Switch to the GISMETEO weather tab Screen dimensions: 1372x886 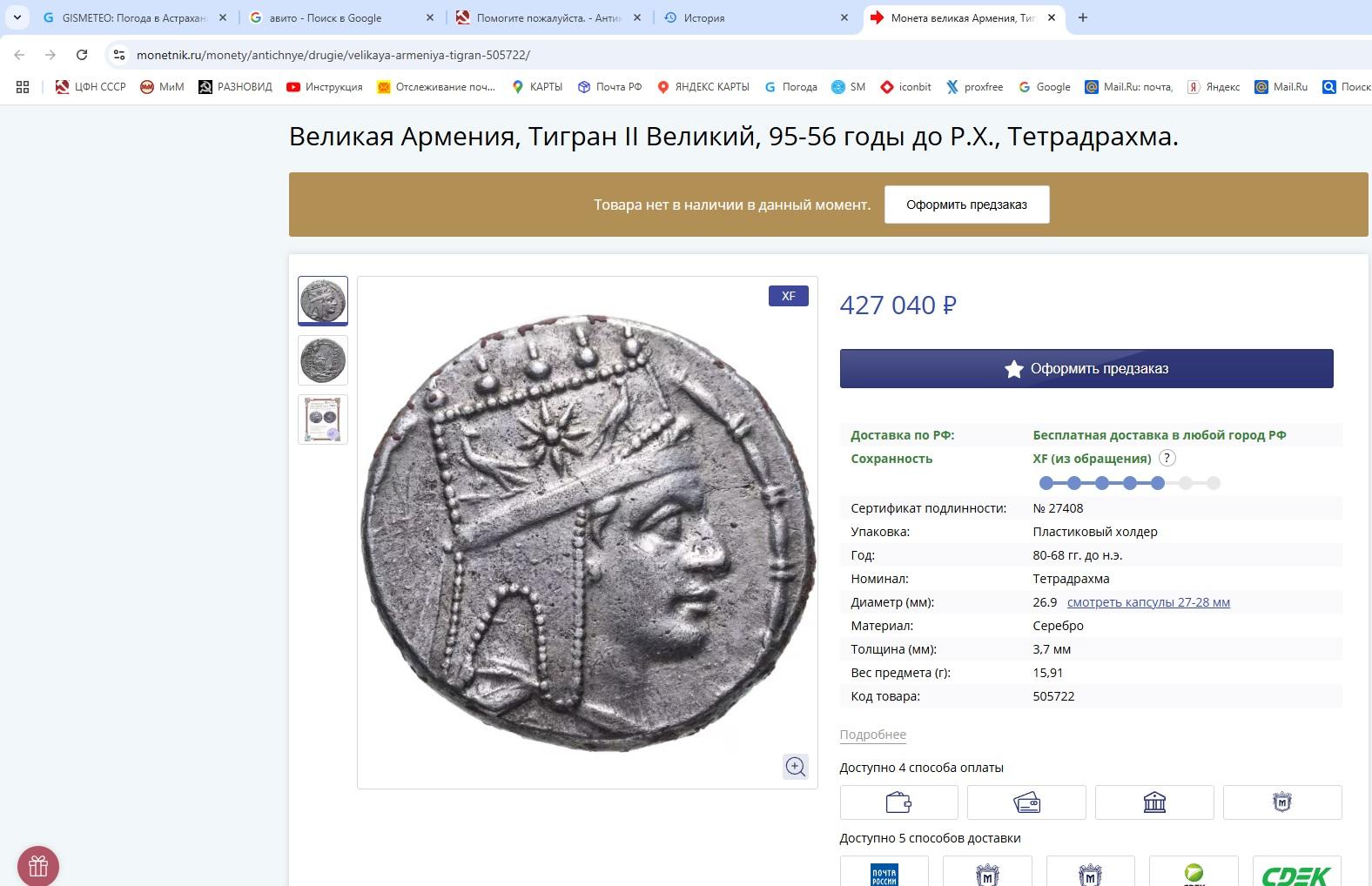(x=132, y=17)
